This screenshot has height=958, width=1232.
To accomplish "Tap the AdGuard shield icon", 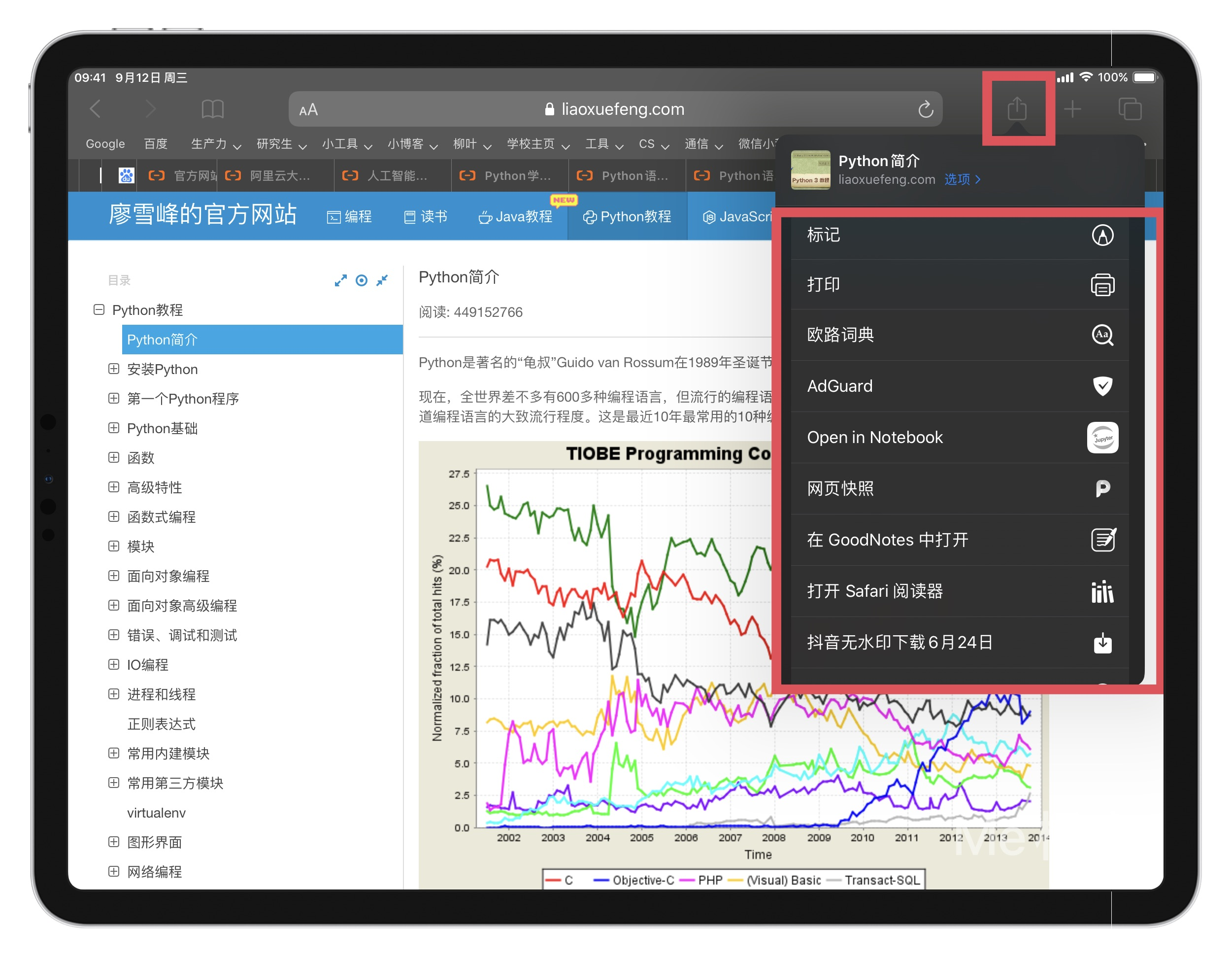I will click(x=1102, y=386).
